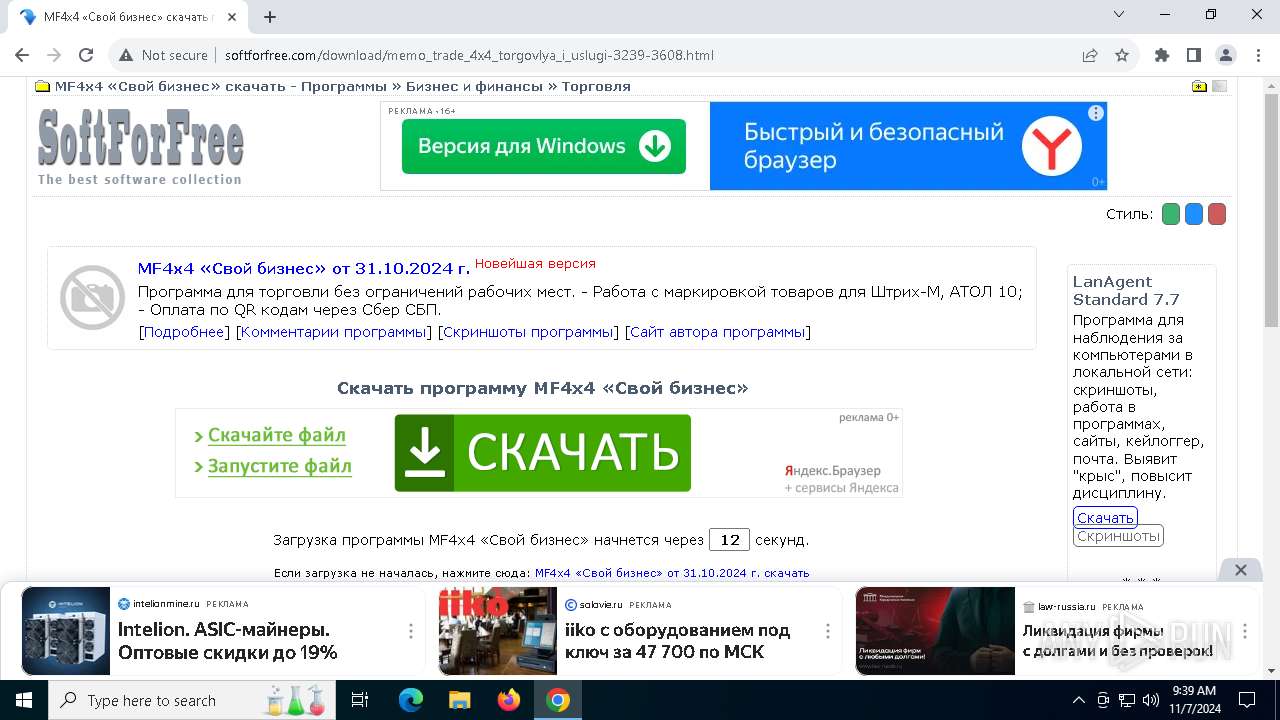
Task: Open the Intelion ASIC-майнеры ad
Action: [x=228, y=641]
